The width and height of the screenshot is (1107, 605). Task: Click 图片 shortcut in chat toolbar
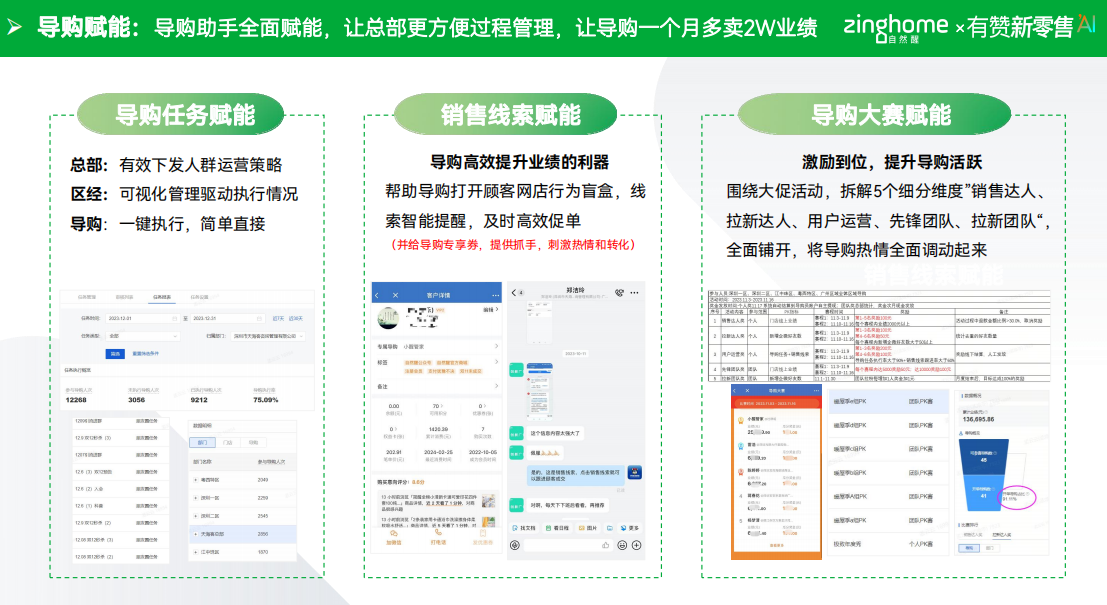point(588,528)
